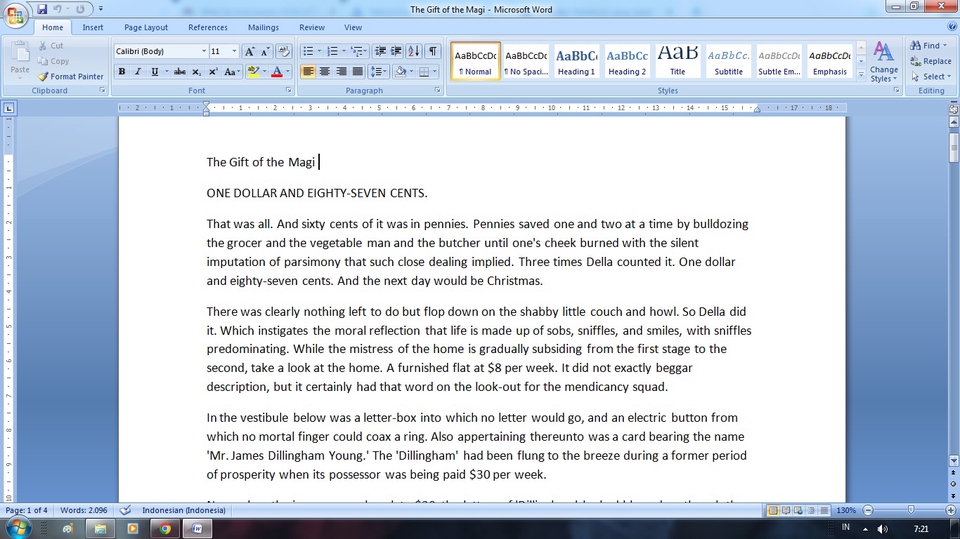Click the Find button

click(x=928, y=45)
